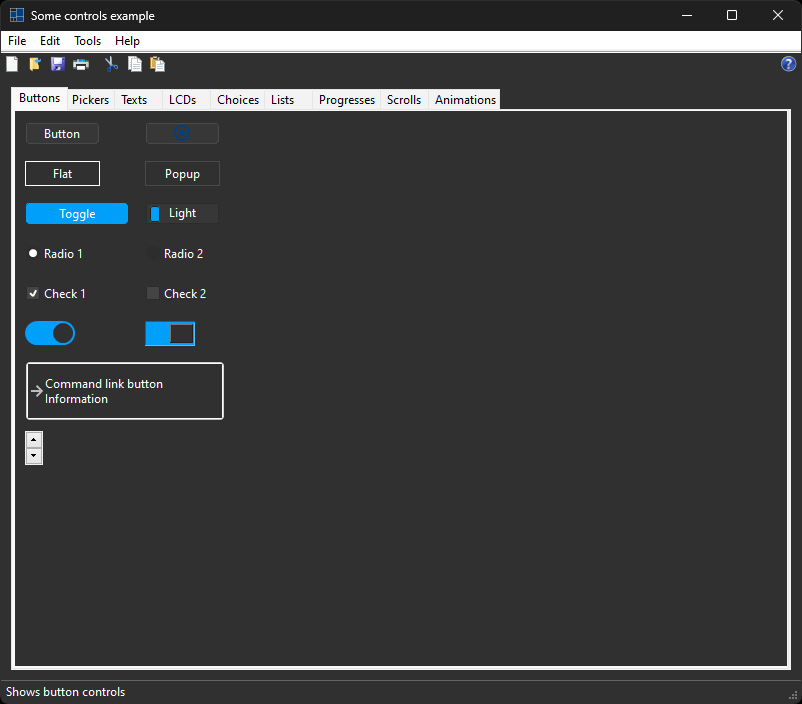Click the Paste clipboard icon

pos(157,64)
